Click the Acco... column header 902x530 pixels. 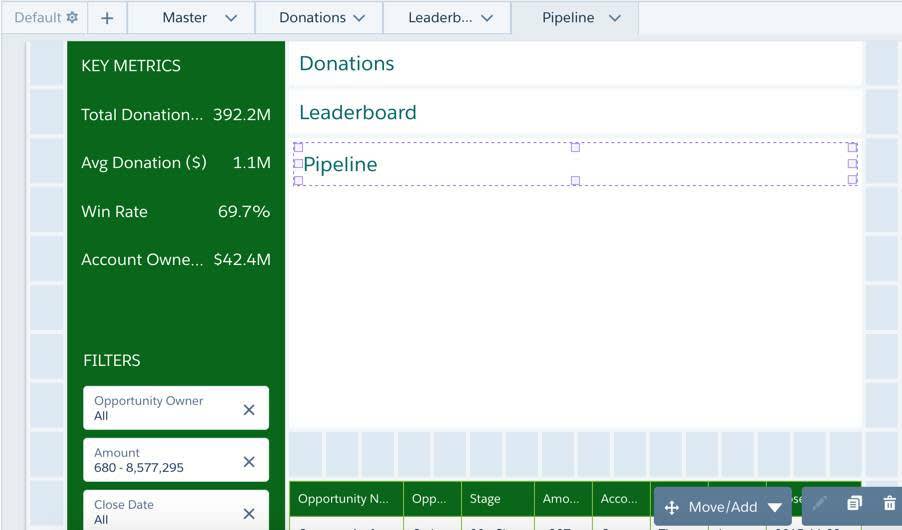622,499
